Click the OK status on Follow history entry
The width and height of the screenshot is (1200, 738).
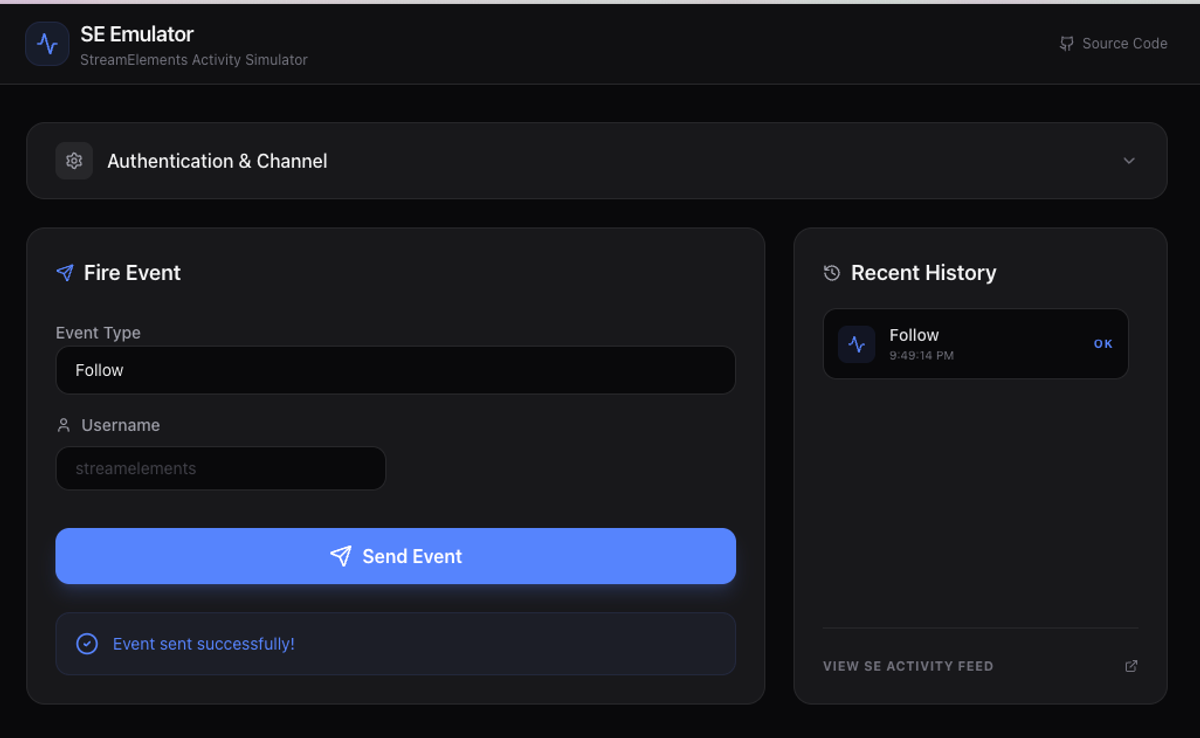1103,344
